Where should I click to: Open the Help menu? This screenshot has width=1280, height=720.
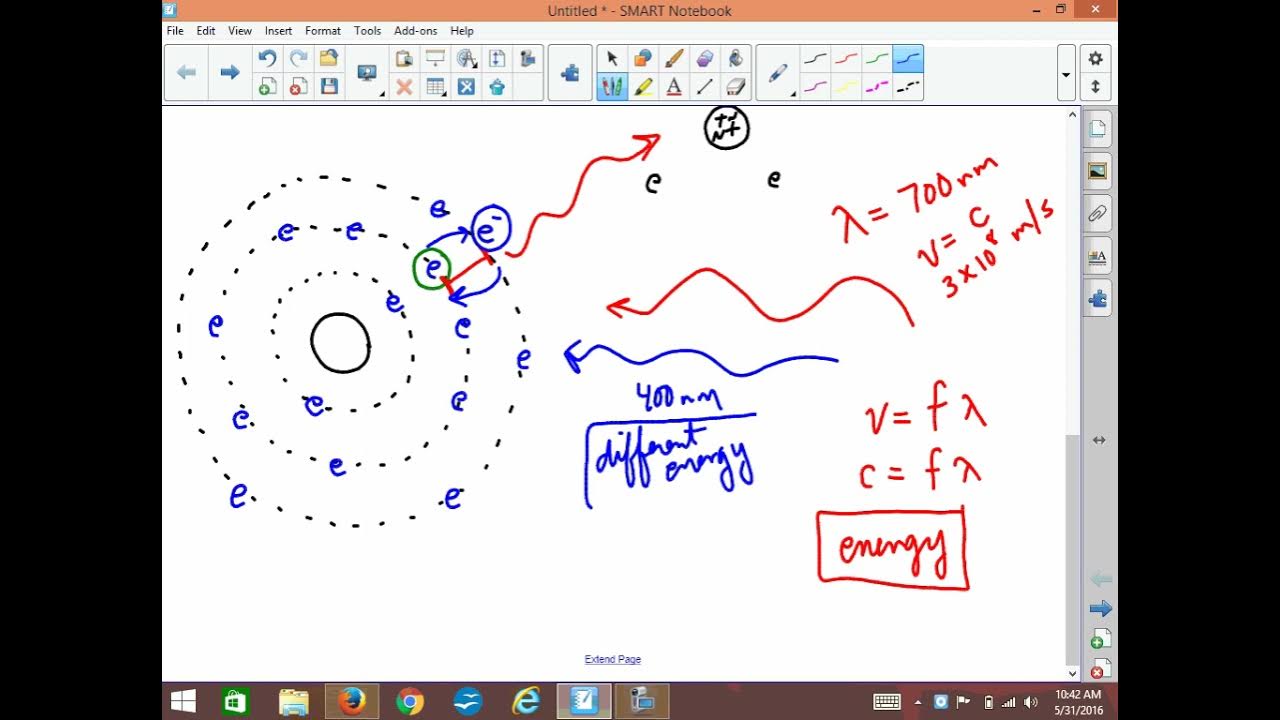pyautogui.click(x=462, y=31)
